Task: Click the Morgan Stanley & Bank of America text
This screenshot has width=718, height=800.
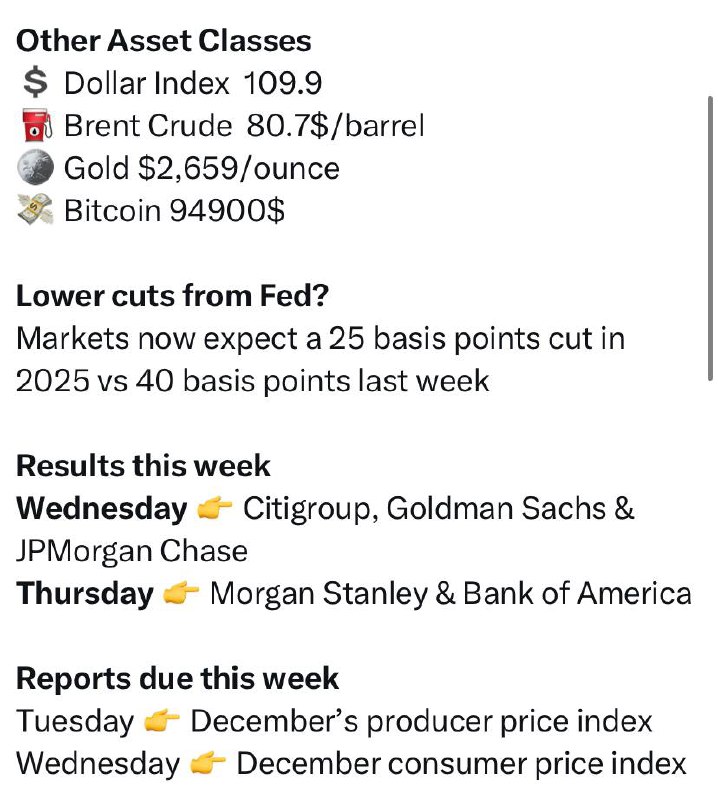Action: pos(451,594)
